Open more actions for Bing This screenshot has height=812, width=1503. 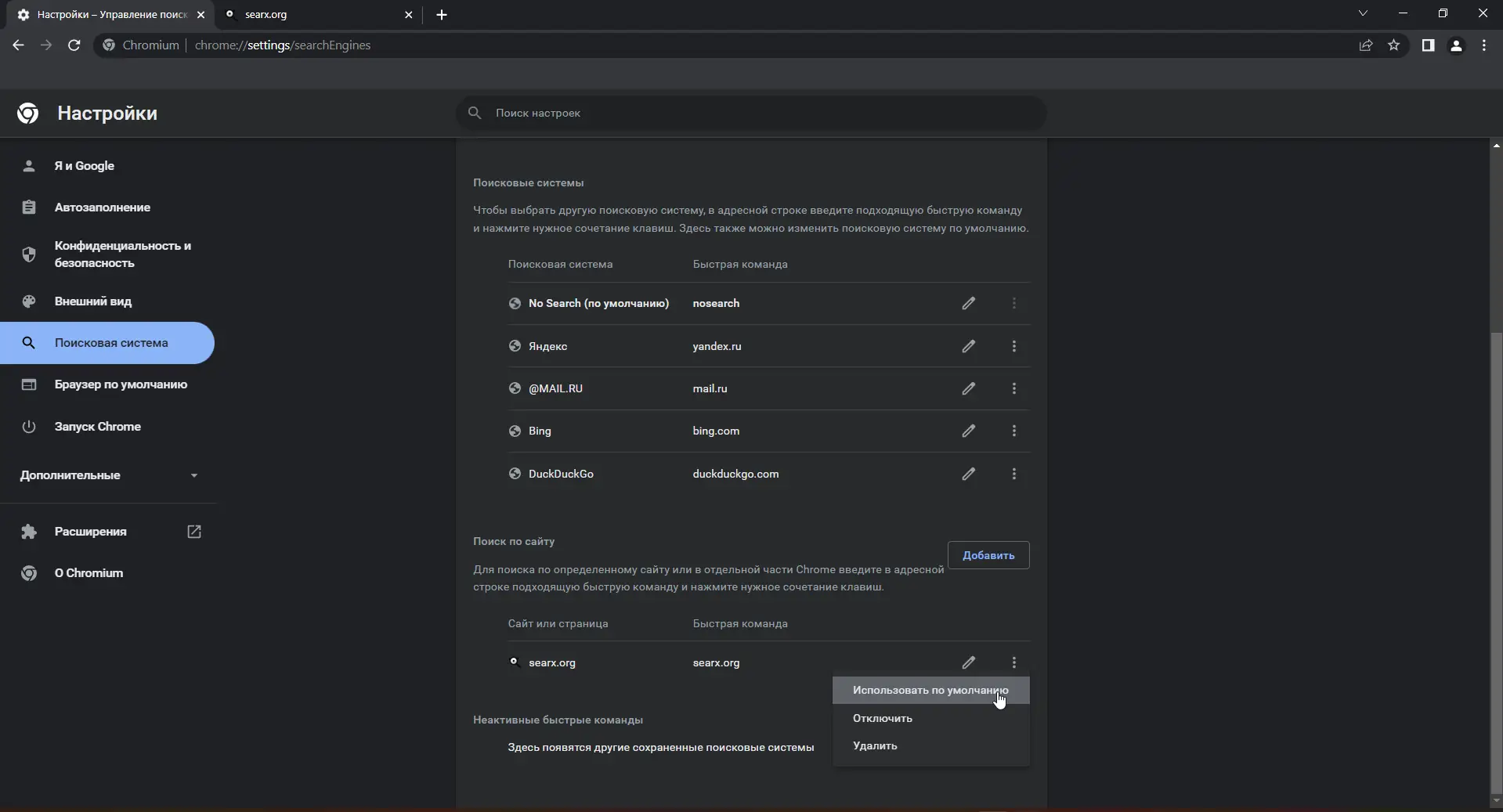[1014, 431]
